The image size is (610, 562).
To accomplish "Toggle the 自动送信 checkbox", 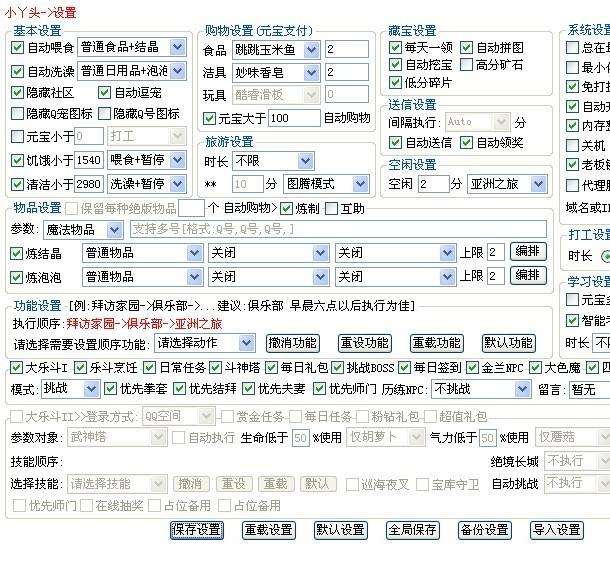I will click(395, 143).
